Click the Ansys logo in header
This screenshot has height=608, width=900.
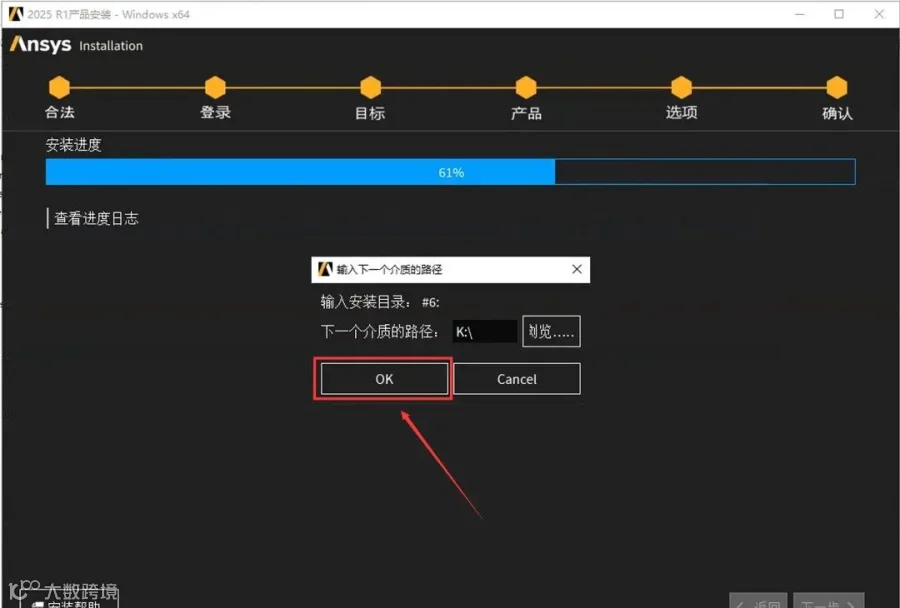[41, 44]
